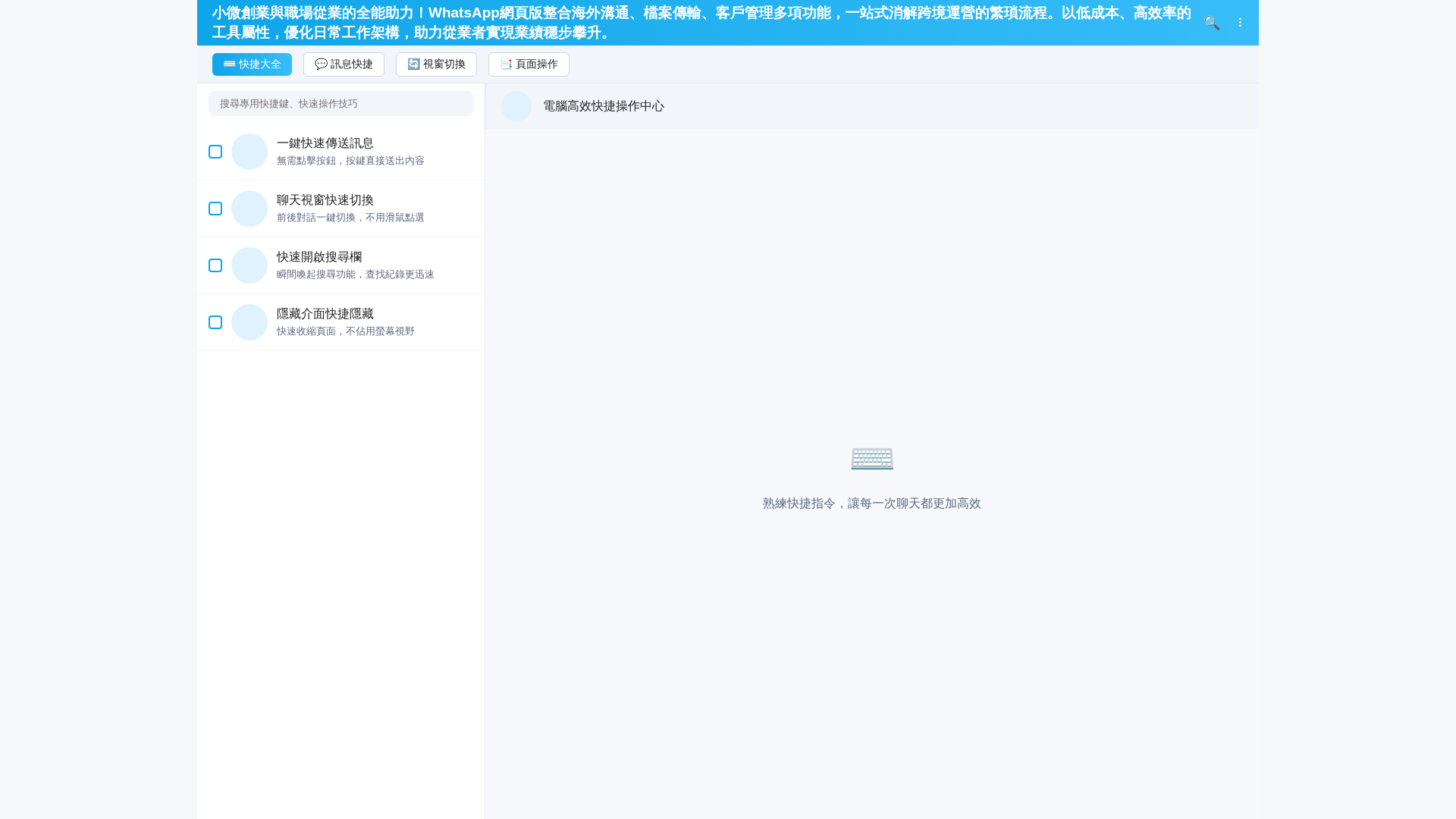This screenshot has height=819, width=1456.
Task: Click avatar circle of 一鍵快速傳送訊息
Action: (249, 152)
